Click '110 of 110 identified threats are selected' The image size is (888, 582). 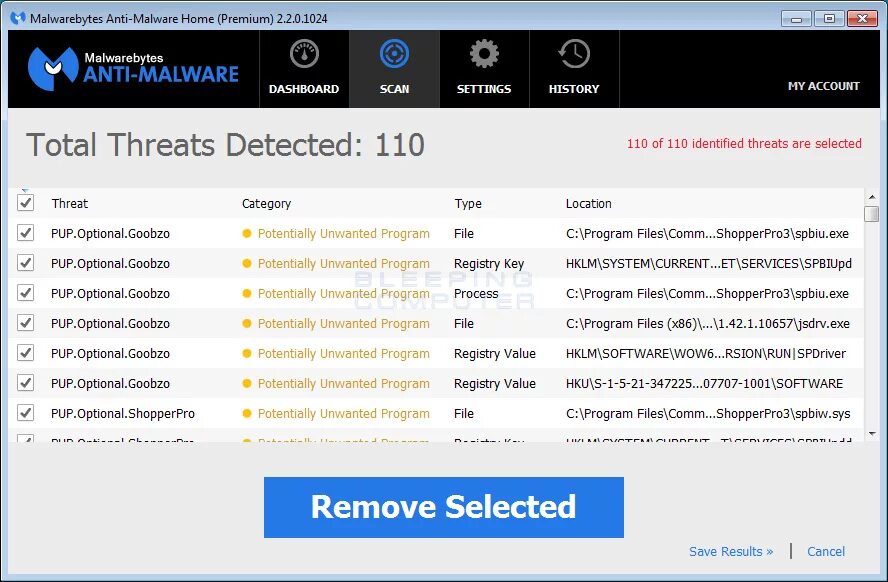pos(744,144)
